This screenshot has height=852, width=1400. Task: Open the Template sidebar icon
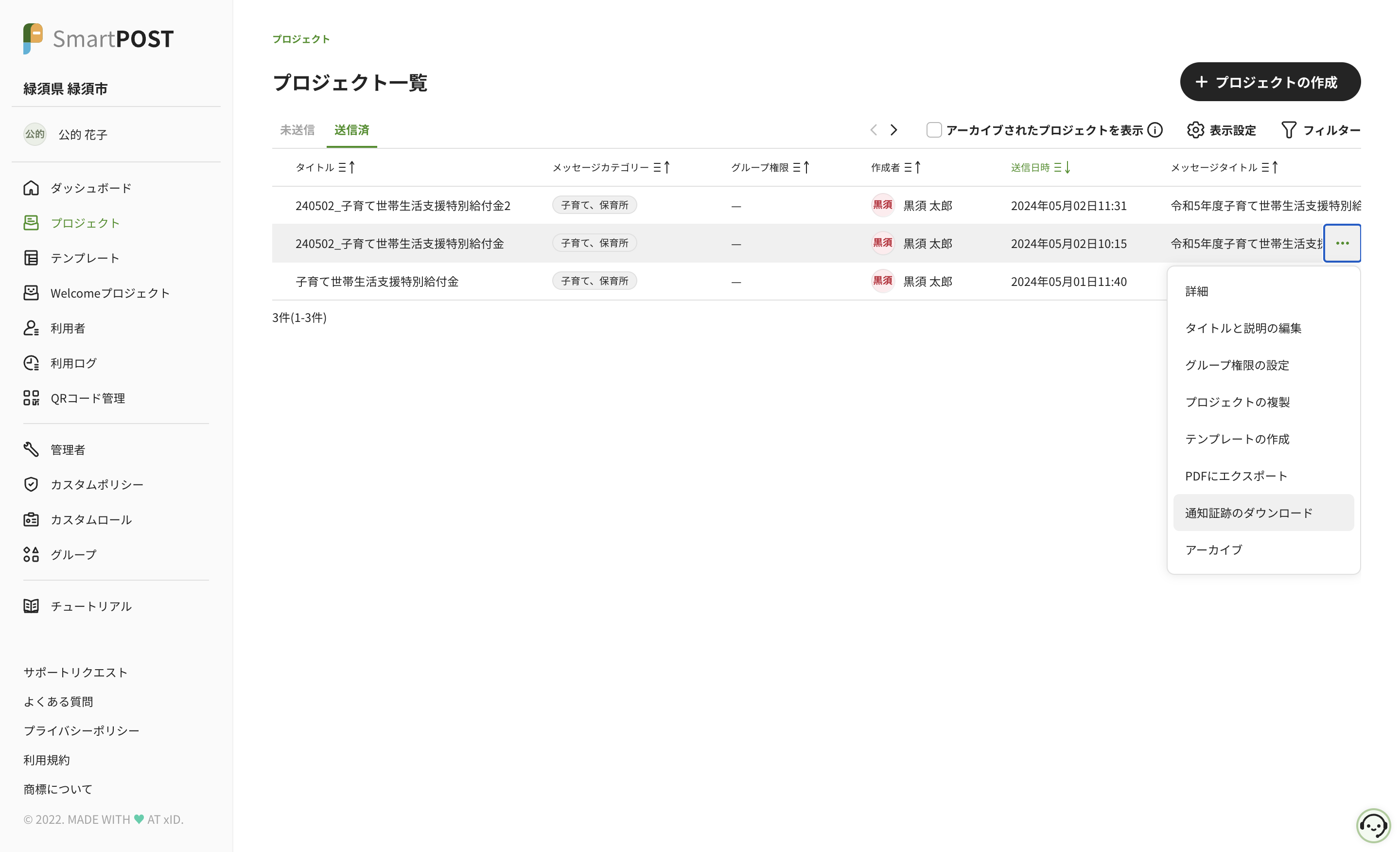[x=31, y=258]
